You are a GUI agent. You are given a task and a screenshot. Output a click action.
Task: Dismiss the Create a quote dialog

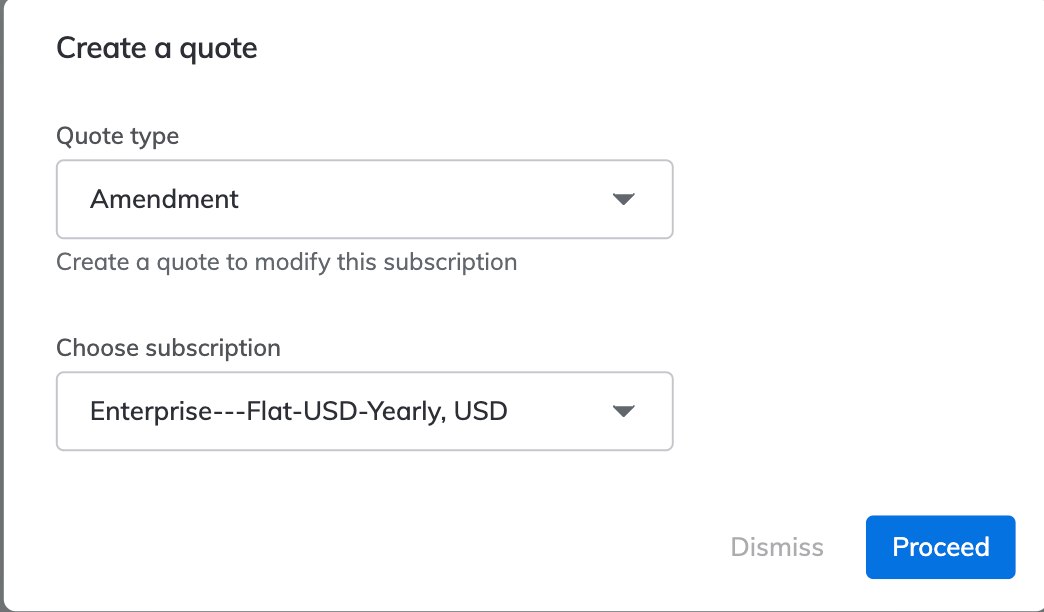(x=777, y=547)
